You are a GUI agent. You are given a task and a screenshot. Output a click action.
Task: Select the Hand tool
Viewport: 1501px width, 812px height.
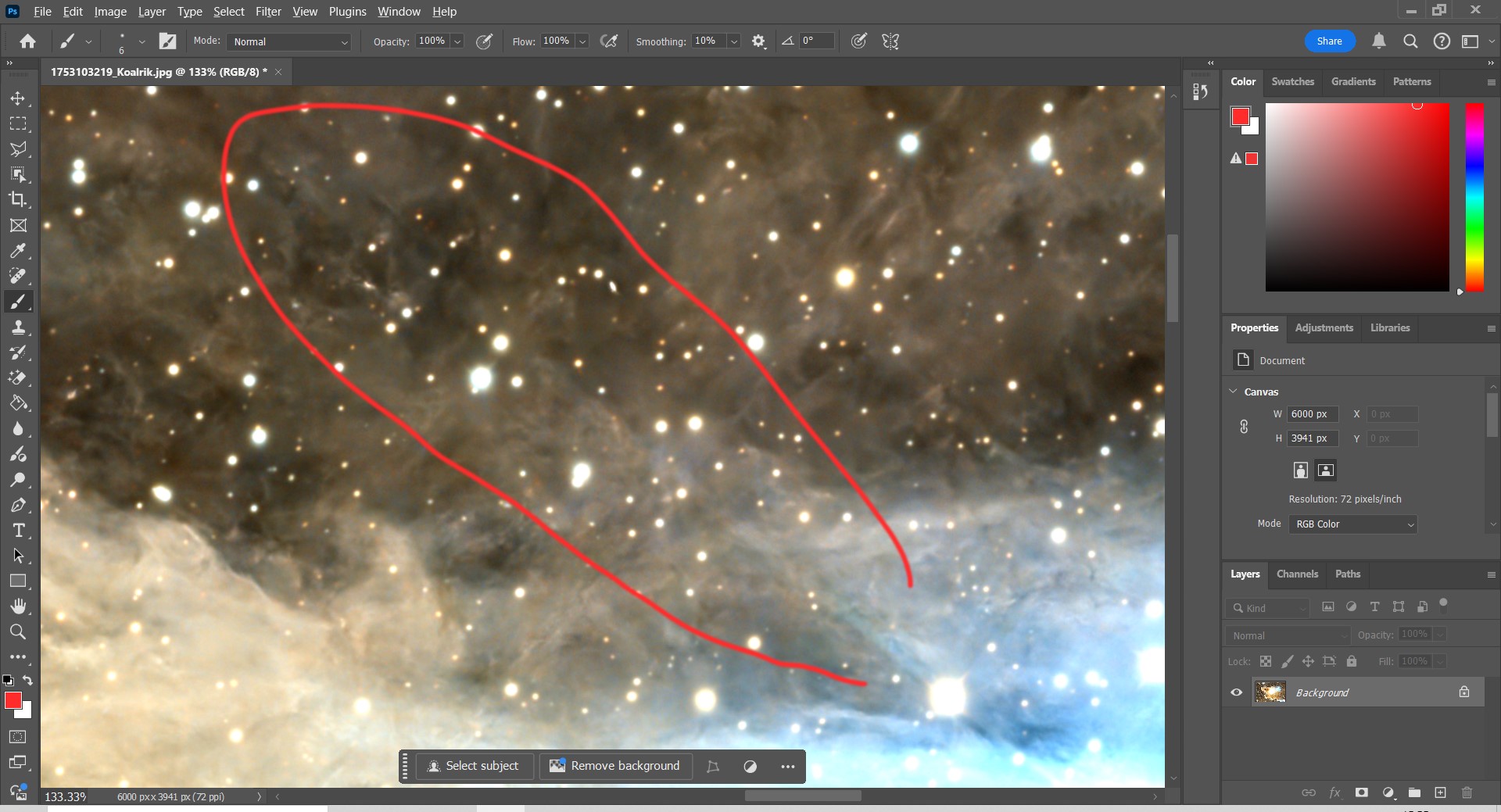(18, 606)
